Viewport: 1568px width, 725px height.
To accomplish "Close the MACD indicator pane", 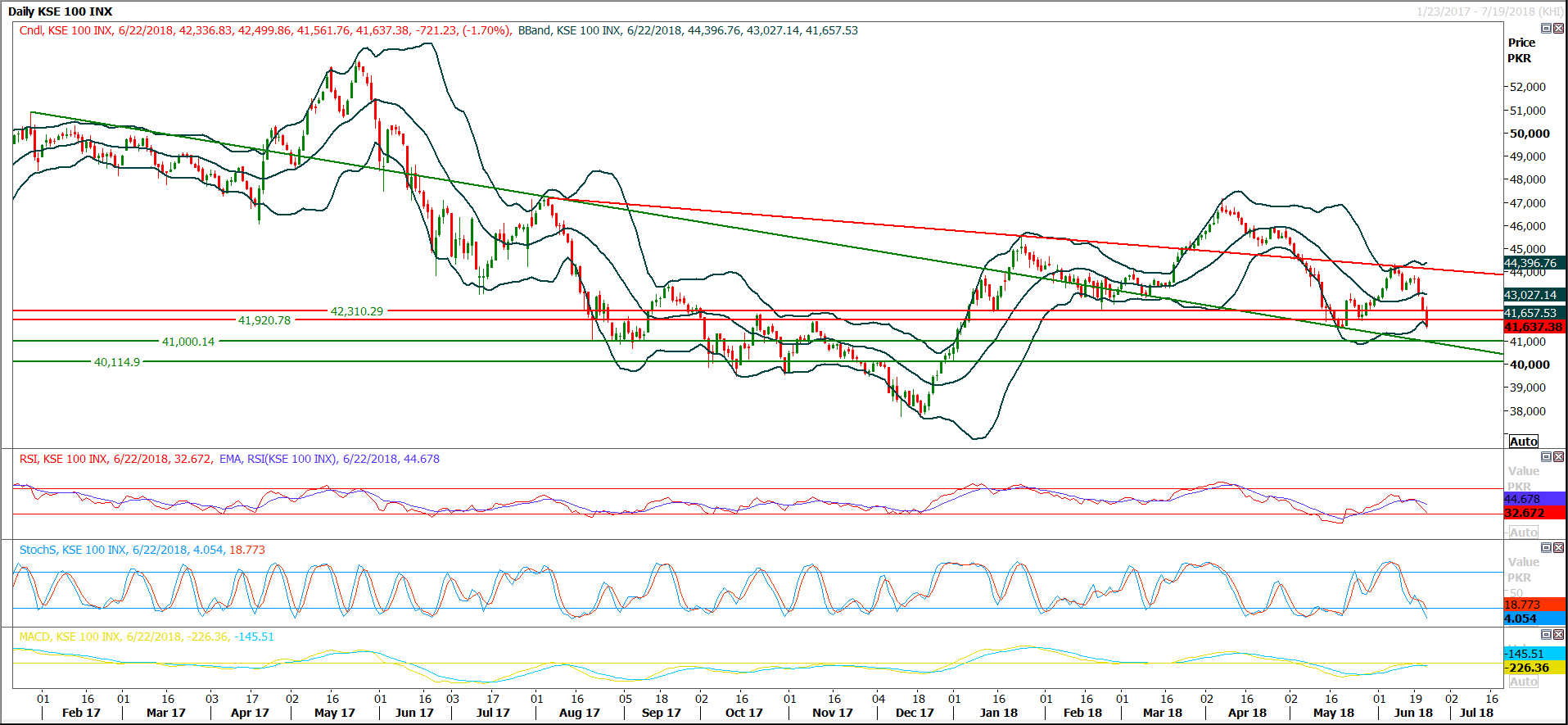I will click(x=1558, y=635).
